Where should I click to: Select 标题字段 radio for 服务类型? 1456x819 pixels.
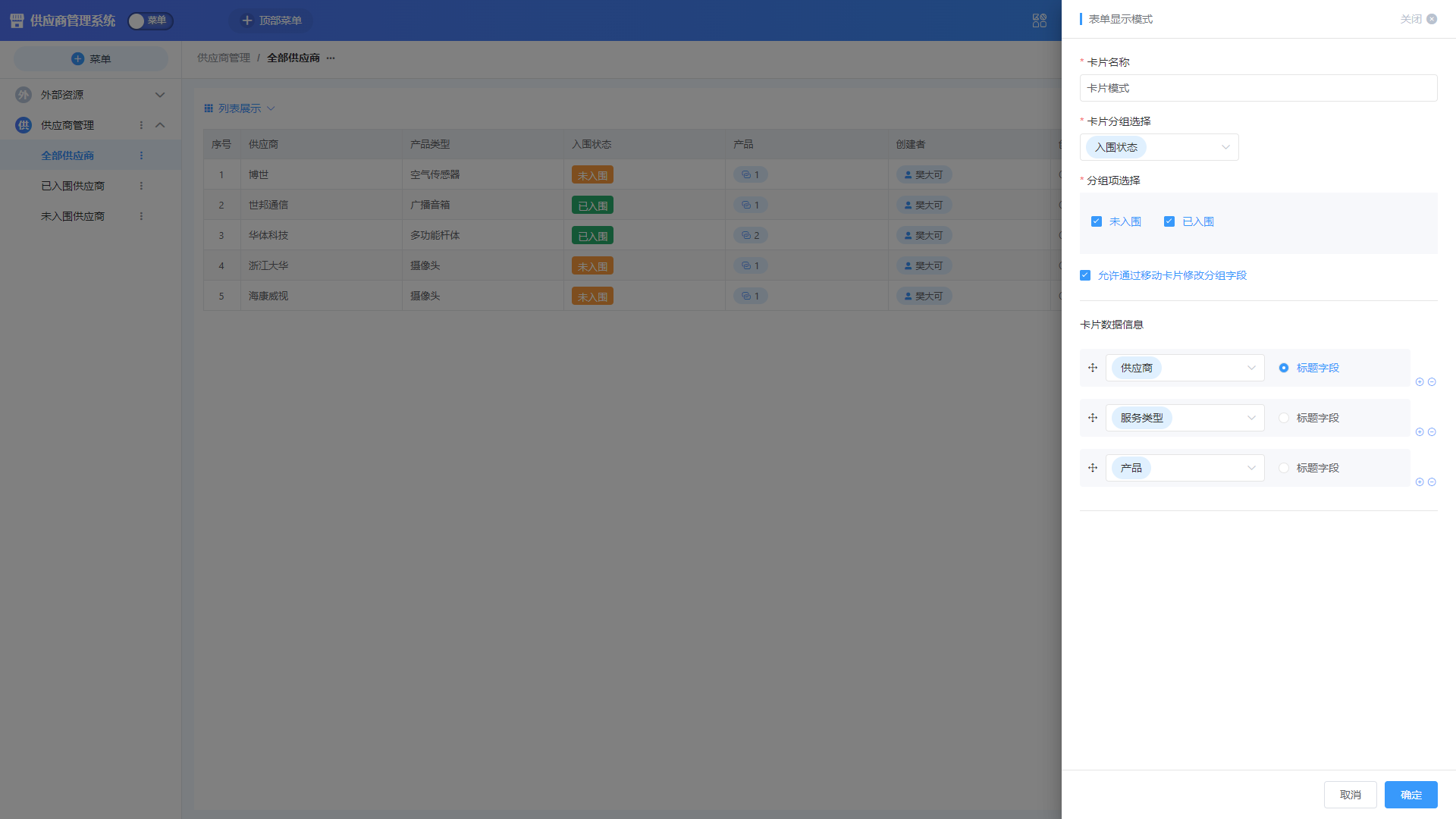coord(1284,418)
